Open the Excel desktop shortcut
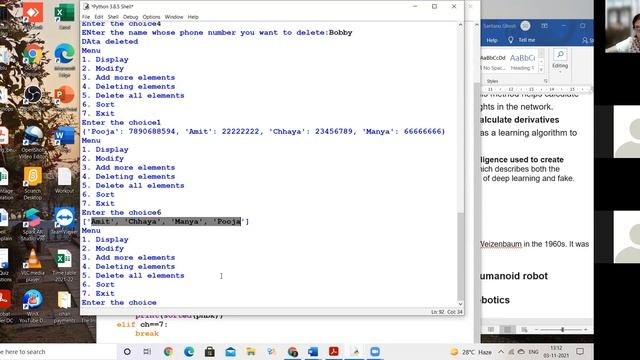 pos(64,16)
